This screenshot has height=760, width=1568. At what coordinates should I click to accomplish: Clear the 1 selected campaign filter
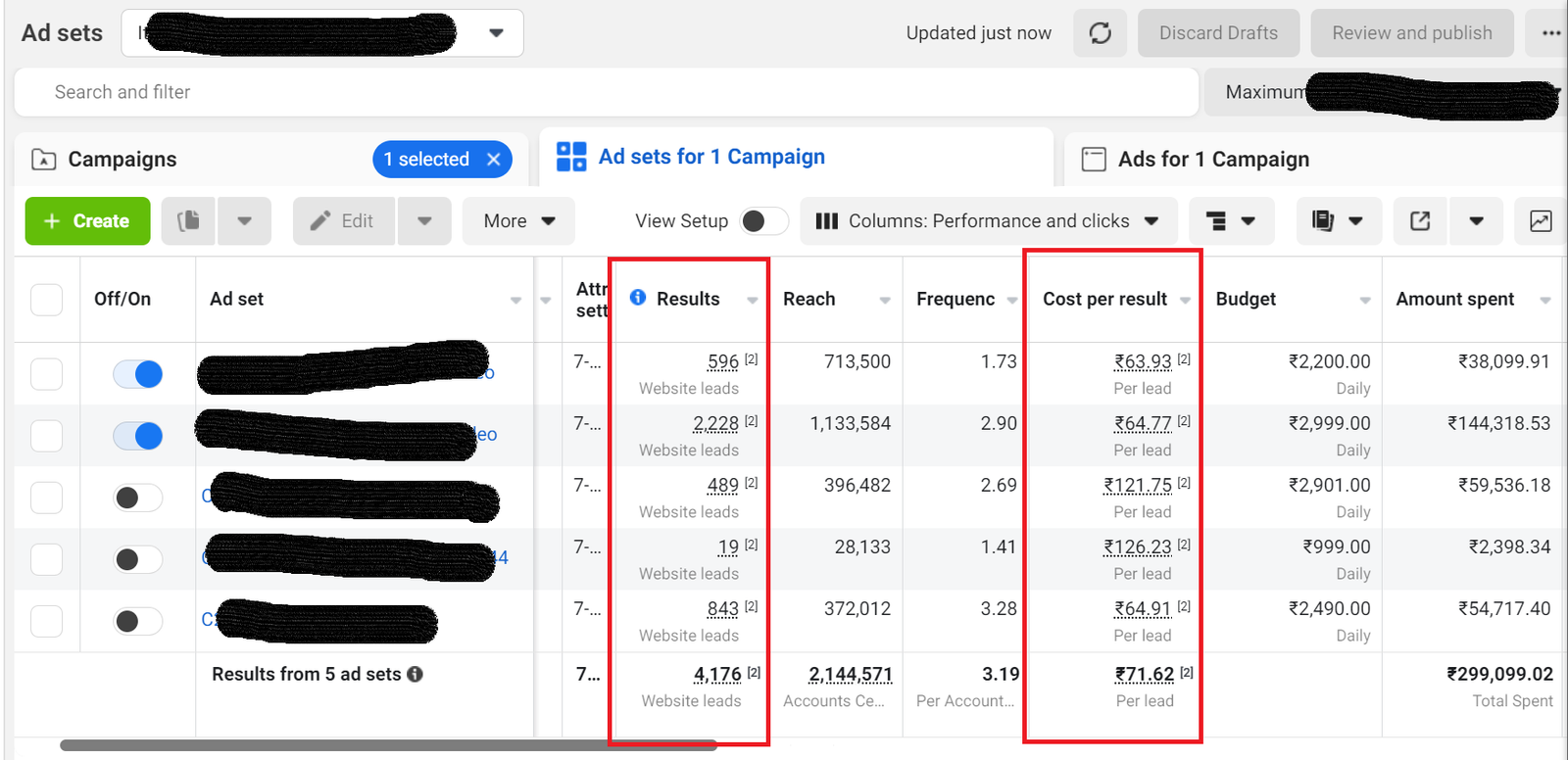coord(494,160)
